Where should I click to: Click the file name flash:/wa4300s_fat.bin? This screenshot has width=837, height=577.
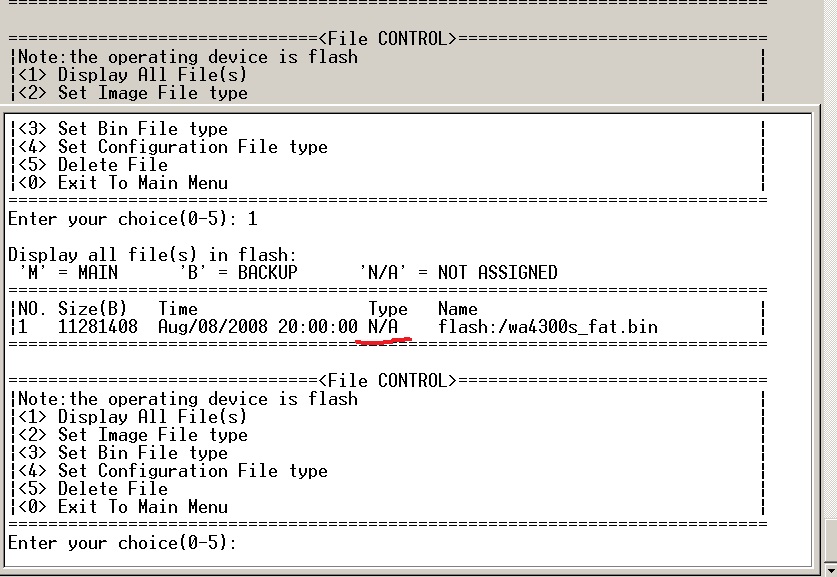pyautogui.click(x=547, y=327)
